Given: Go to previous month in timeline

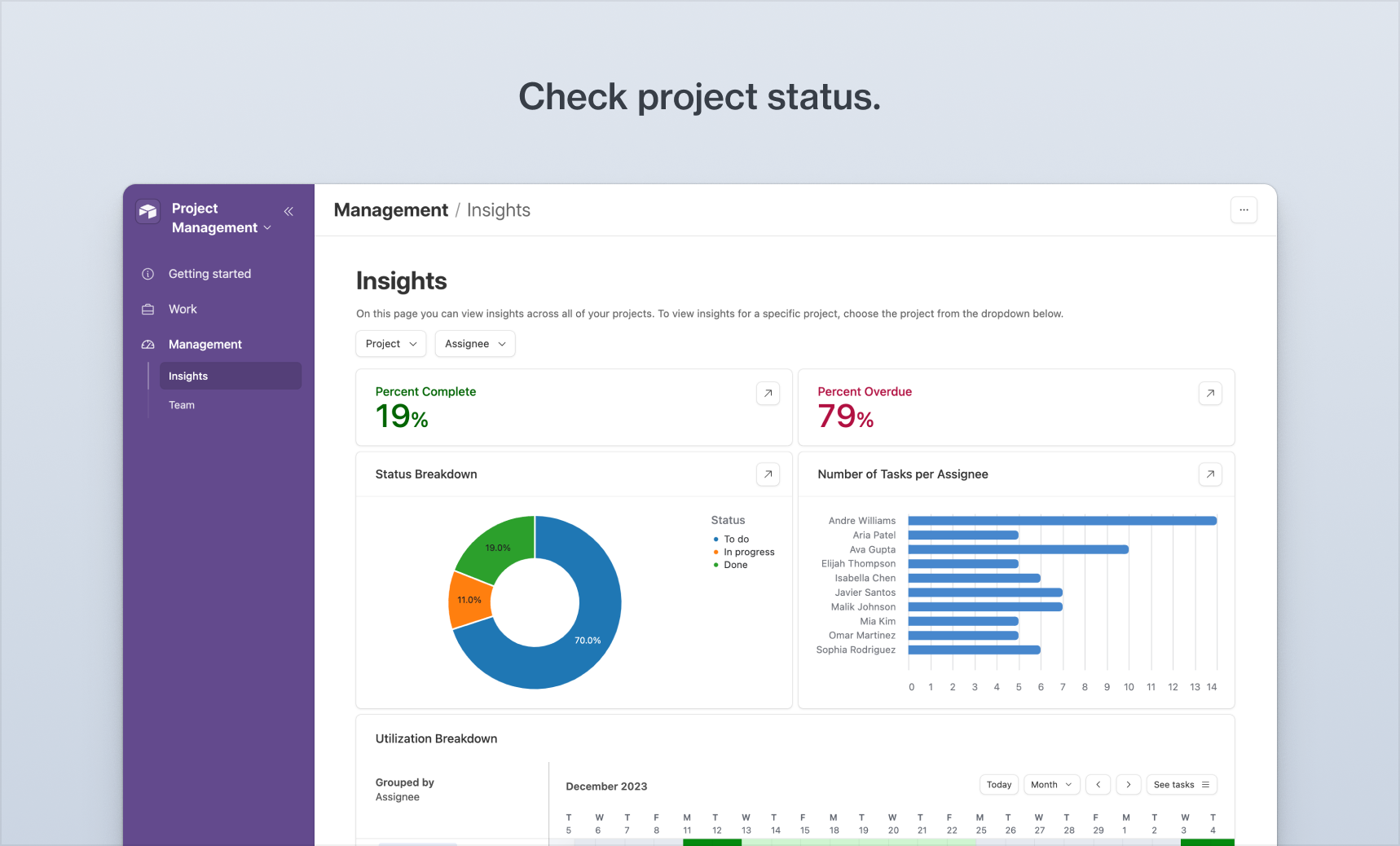Looking at the screenshot, I should pyautogui.click(x=1098, y=785).
